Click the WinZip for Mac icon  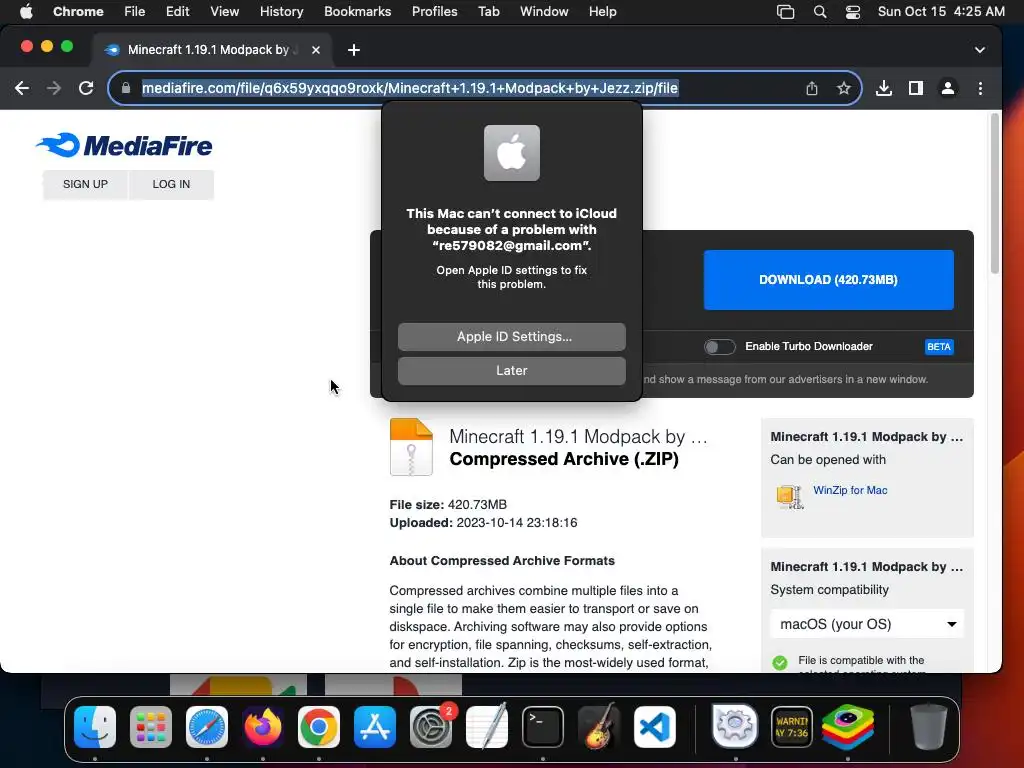[790, 496]
